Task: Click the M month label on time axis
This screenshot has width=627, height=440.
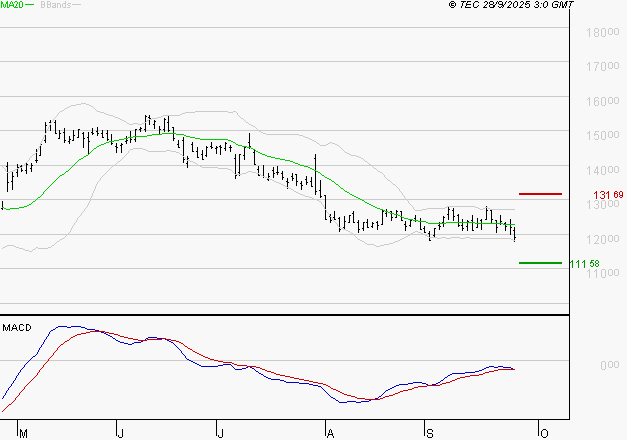Action: coord(23,433)
